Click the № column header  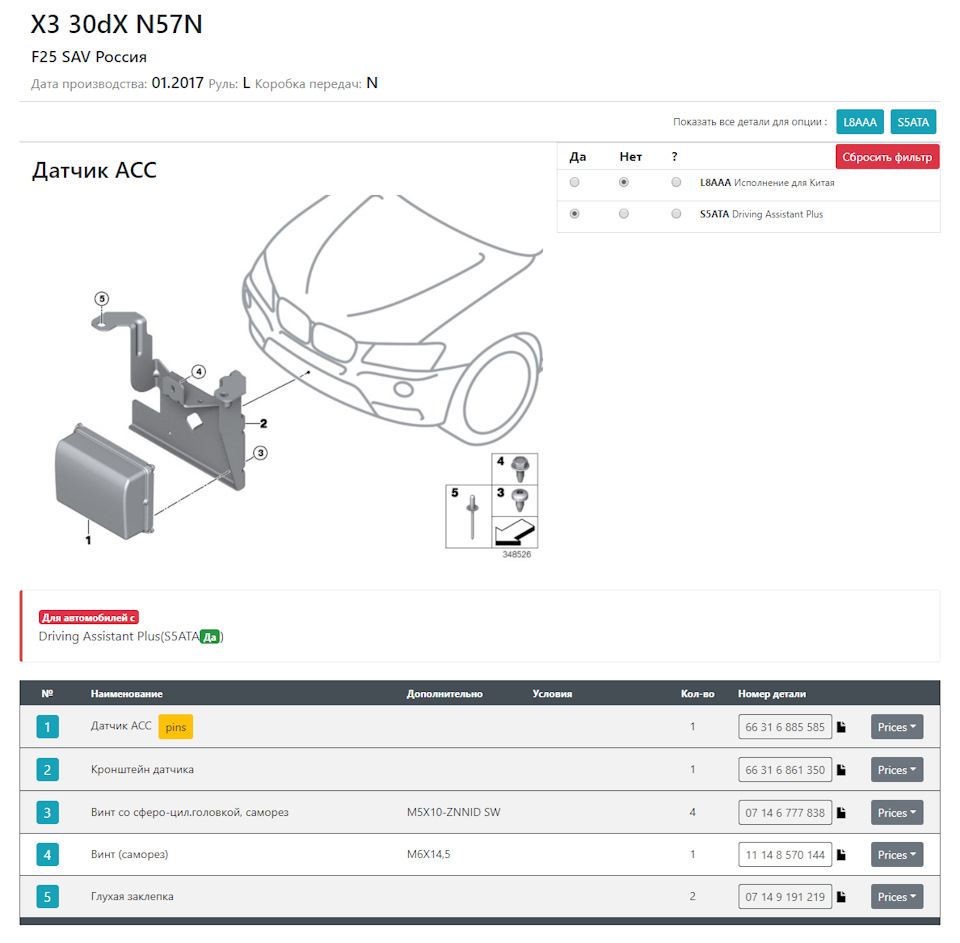point(47,694)
